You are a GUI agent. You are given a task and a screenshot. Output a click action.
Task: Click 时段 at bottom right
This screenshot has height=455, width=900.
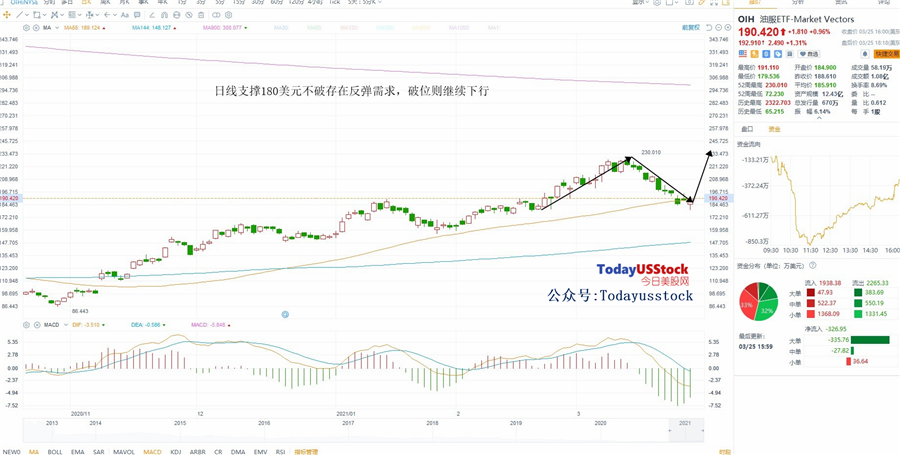tap(724, 452)
